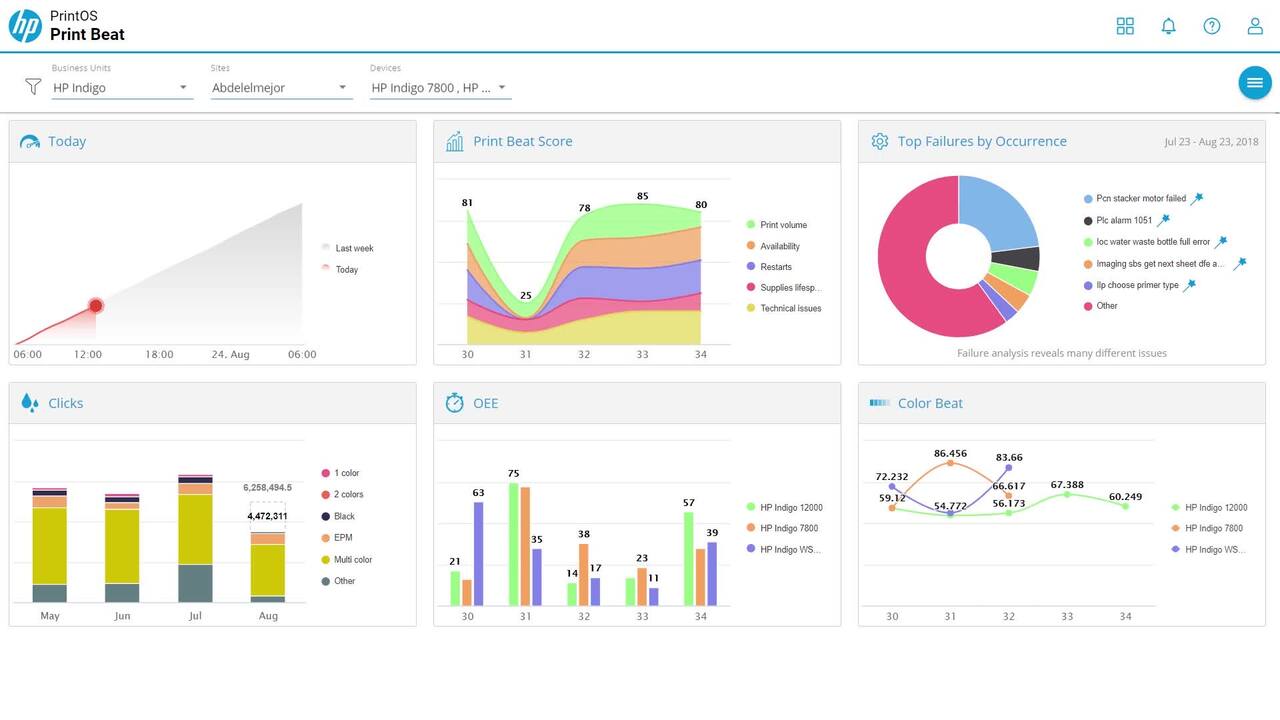
Task: Open the Clicks card title
Action: point(66,403)
